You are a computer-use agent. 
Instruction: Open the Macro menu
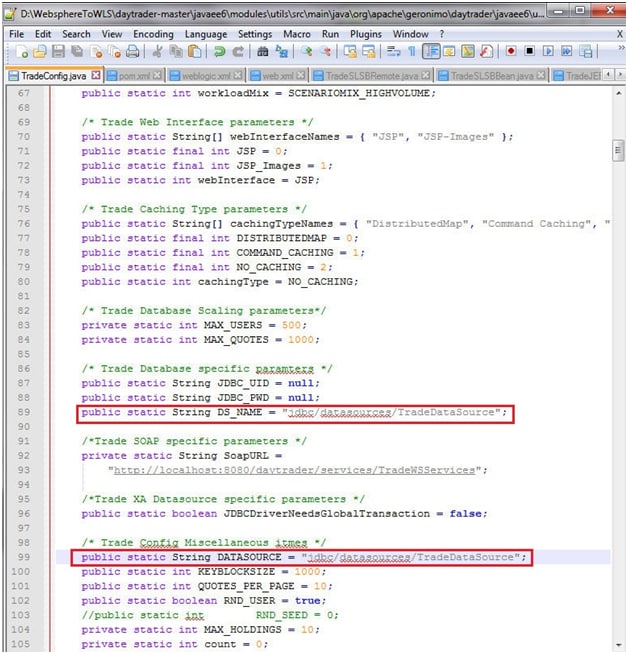297,34
